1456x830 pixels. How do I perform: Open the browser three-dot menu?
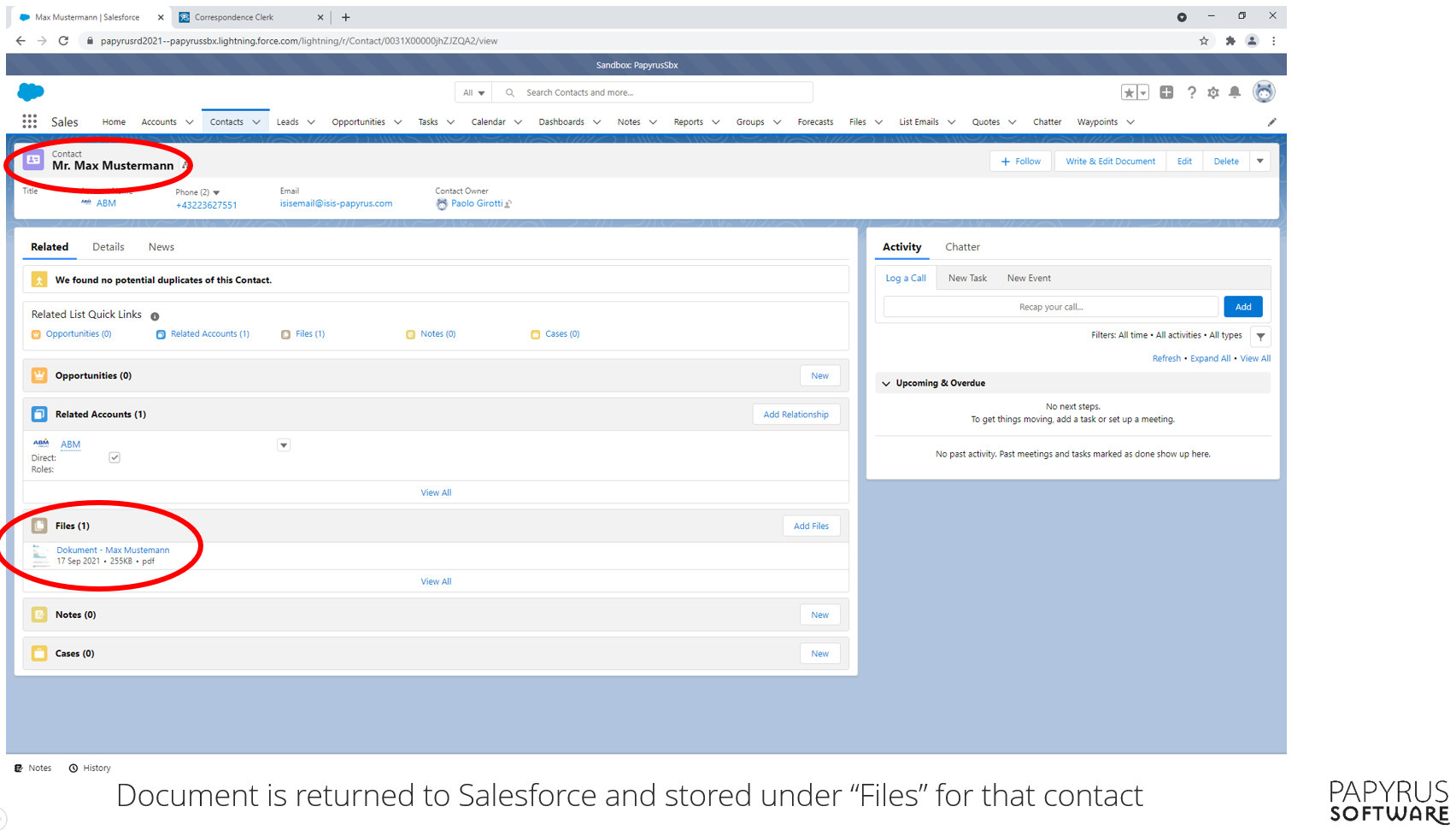click(1273, 41)
